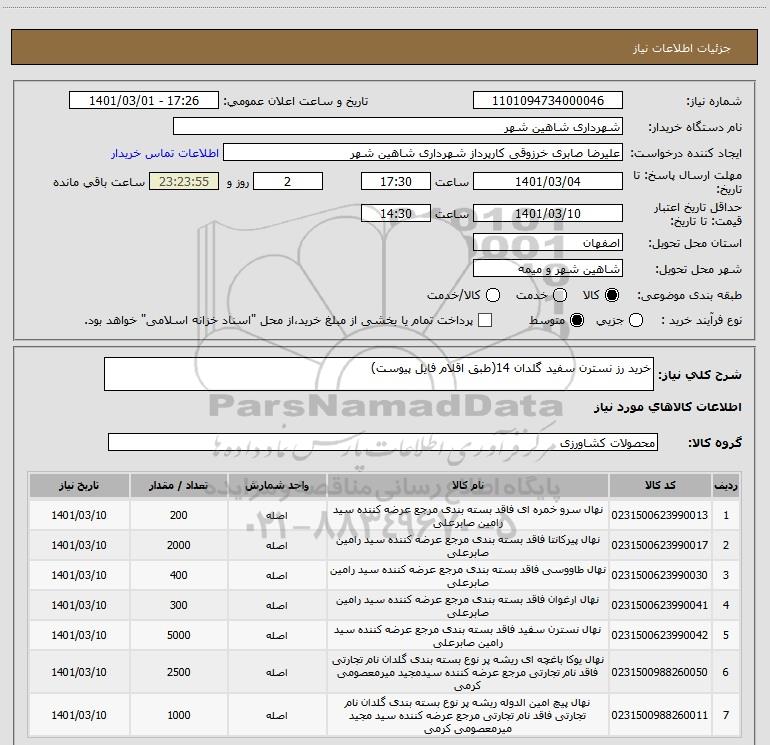770x745 pixels.
Task: Tick the Islamic treasury bonds payment checkbox
Action: pos(485,320)
